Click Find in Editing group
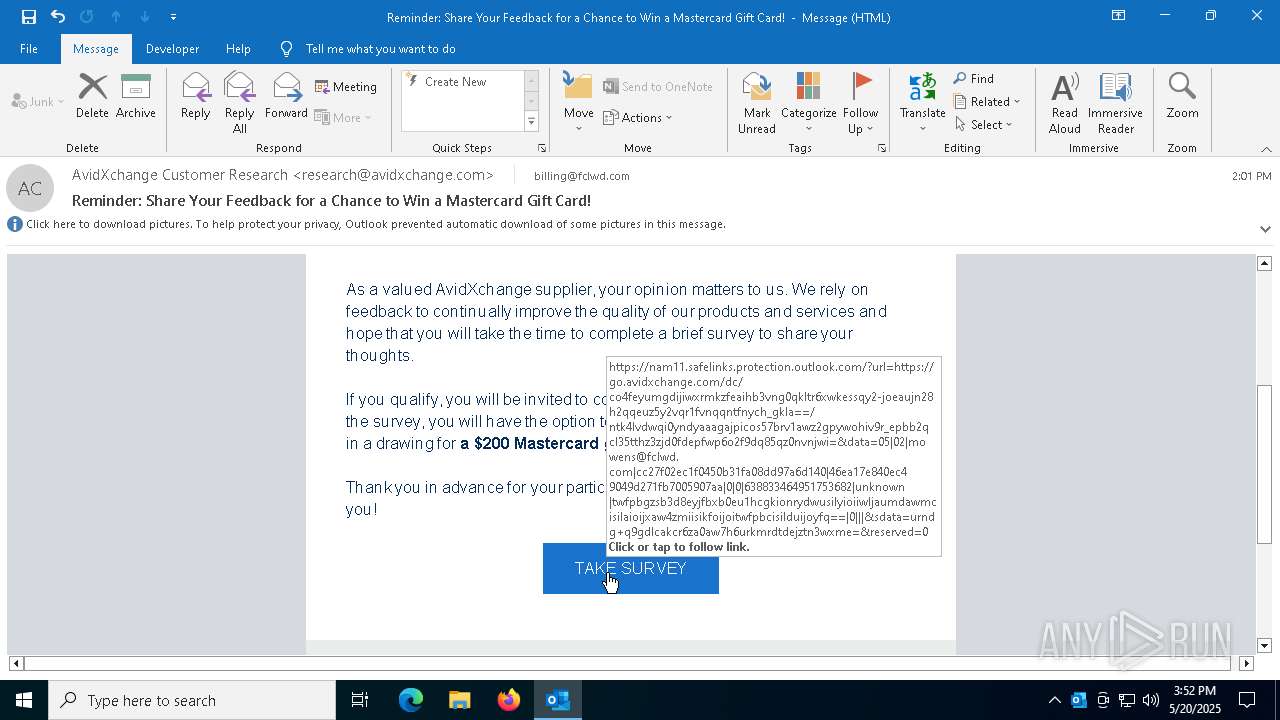The height and width of the screenshot is (720, 1280). 974,79
